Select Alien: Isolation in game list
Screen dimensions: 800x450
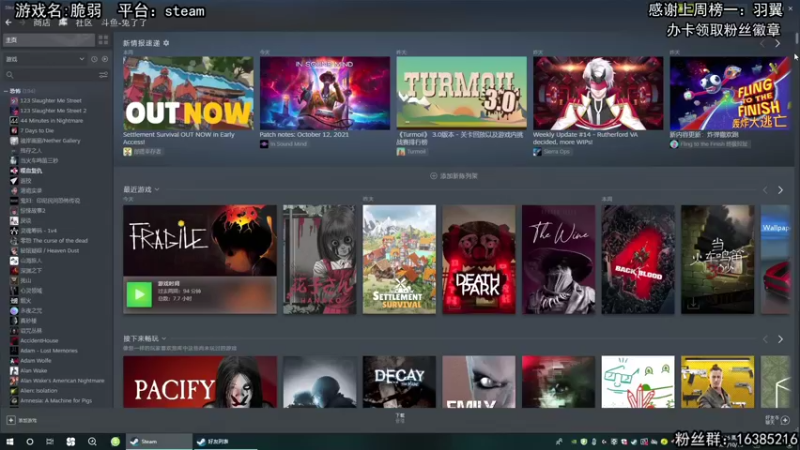[38, 391]
